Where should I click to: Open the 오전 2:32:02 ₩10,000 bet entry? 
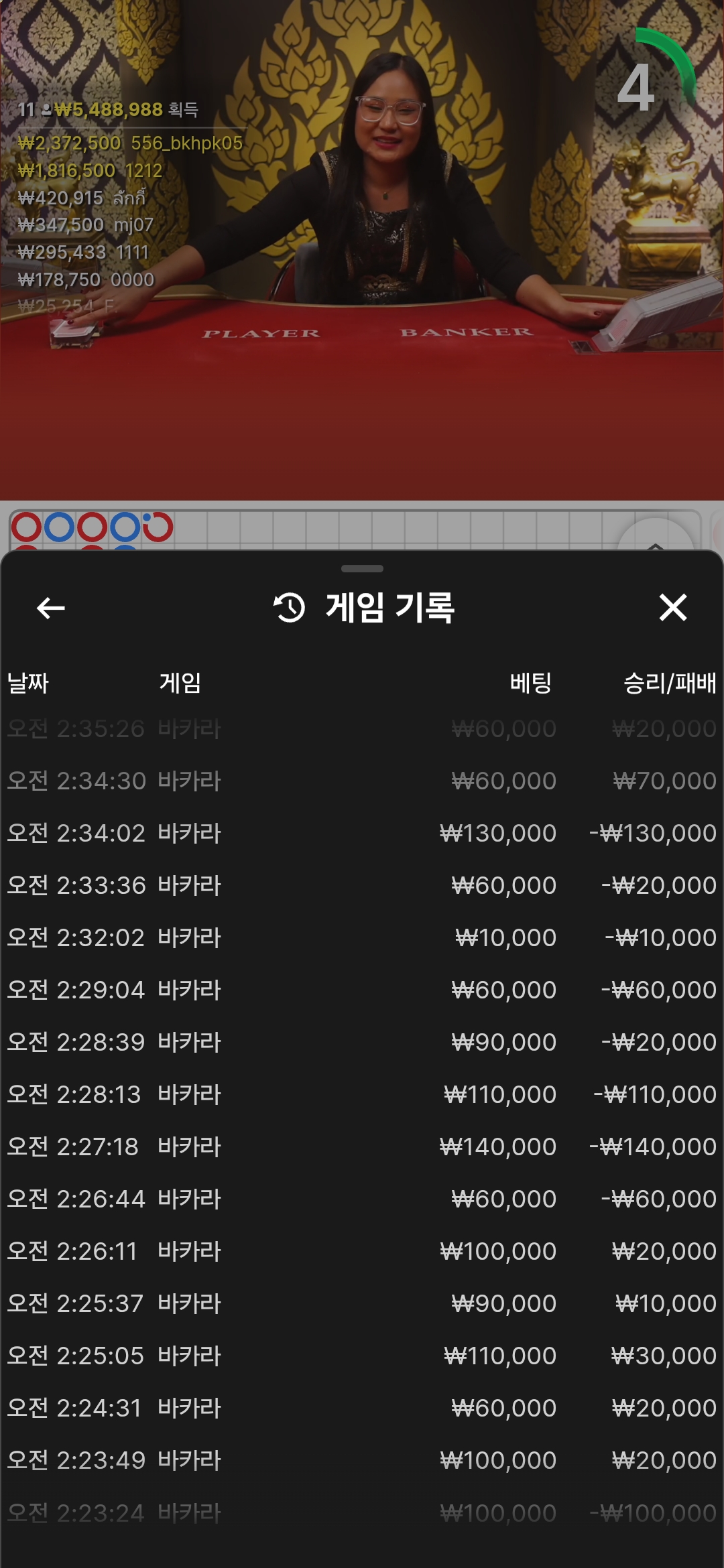[x=362, y=937]
